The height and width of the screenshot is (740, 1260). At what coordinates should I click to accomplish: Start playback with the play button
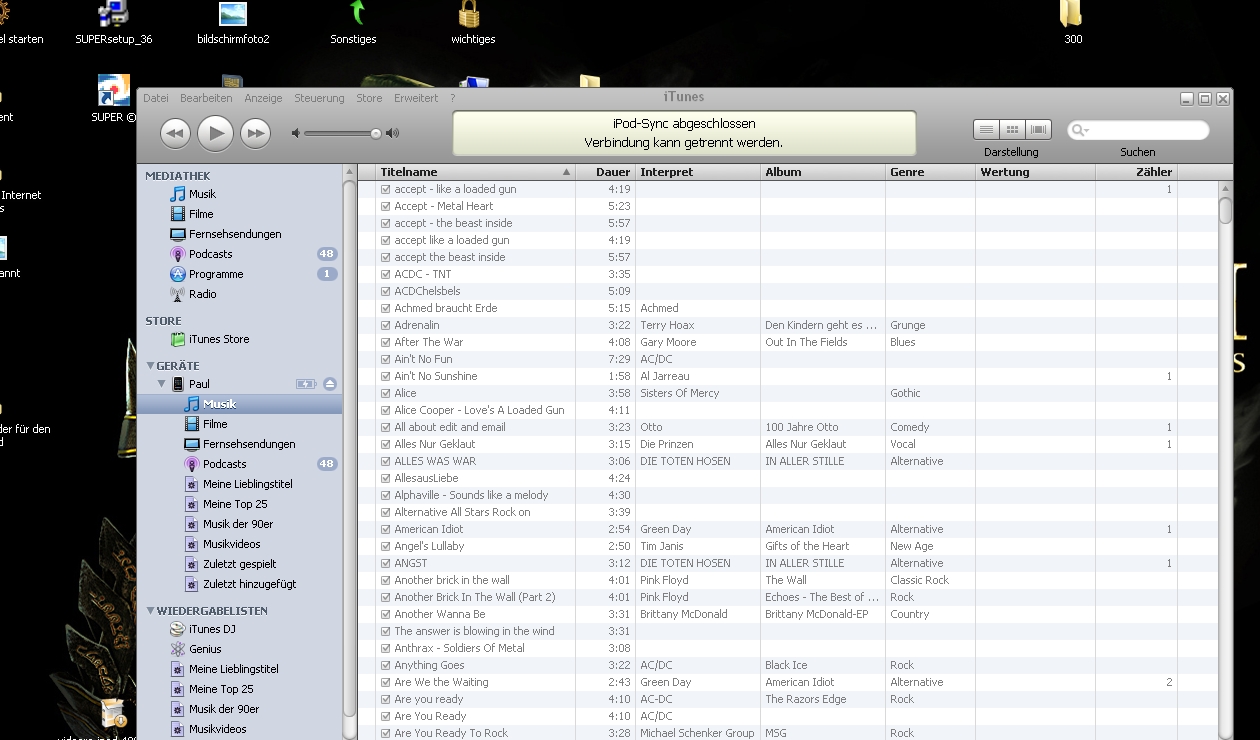click(x=215, y=133)
